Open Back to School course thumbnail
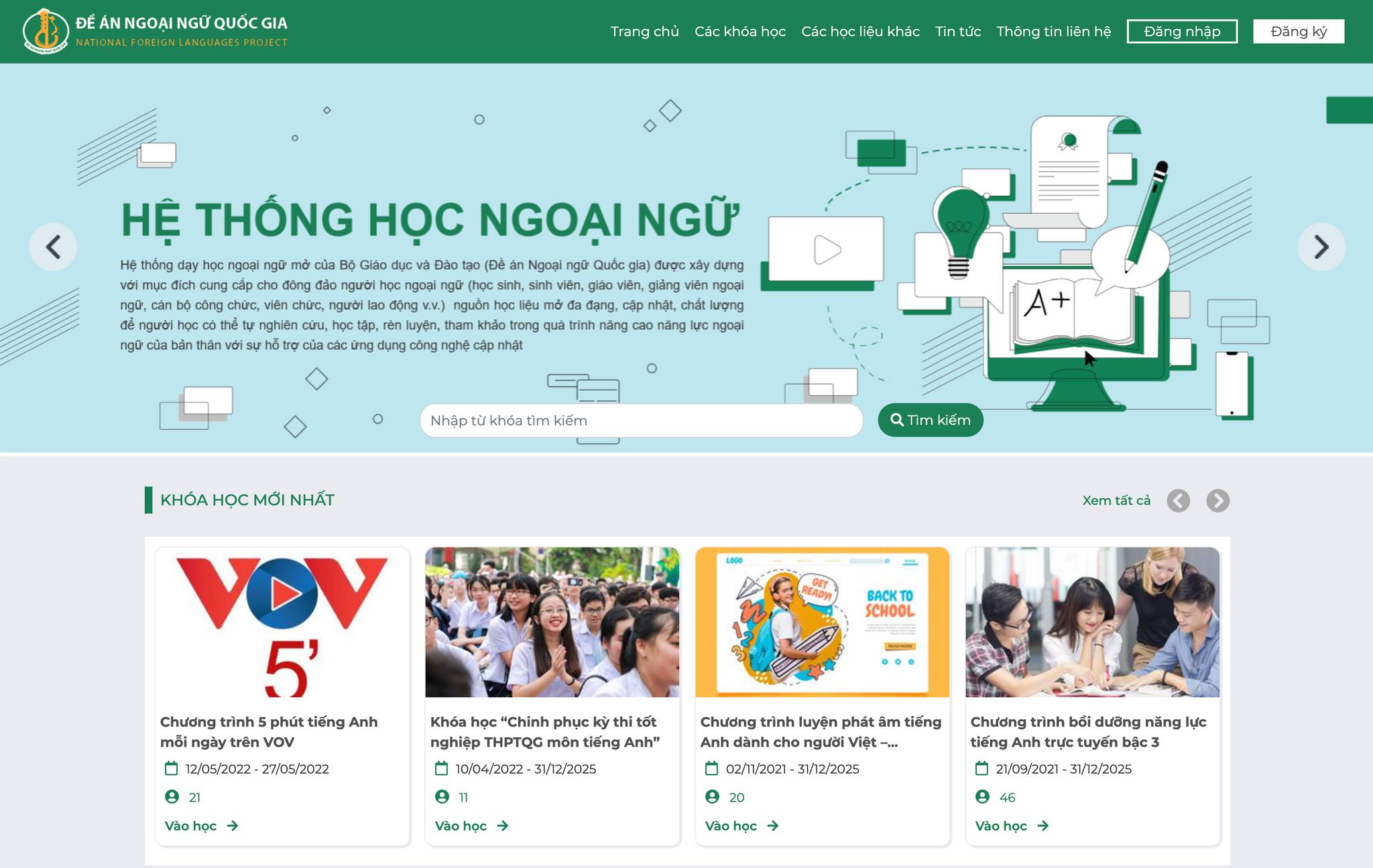Screen dimensions: 1373x868 [x=823, y=622]
